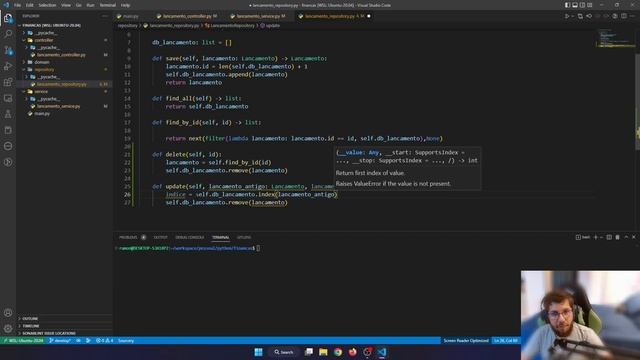Maximize the panel with the chevron-up icon
The width and height of the screenshot is (640, 360).
pyautogui.click(x=626, y=237)
